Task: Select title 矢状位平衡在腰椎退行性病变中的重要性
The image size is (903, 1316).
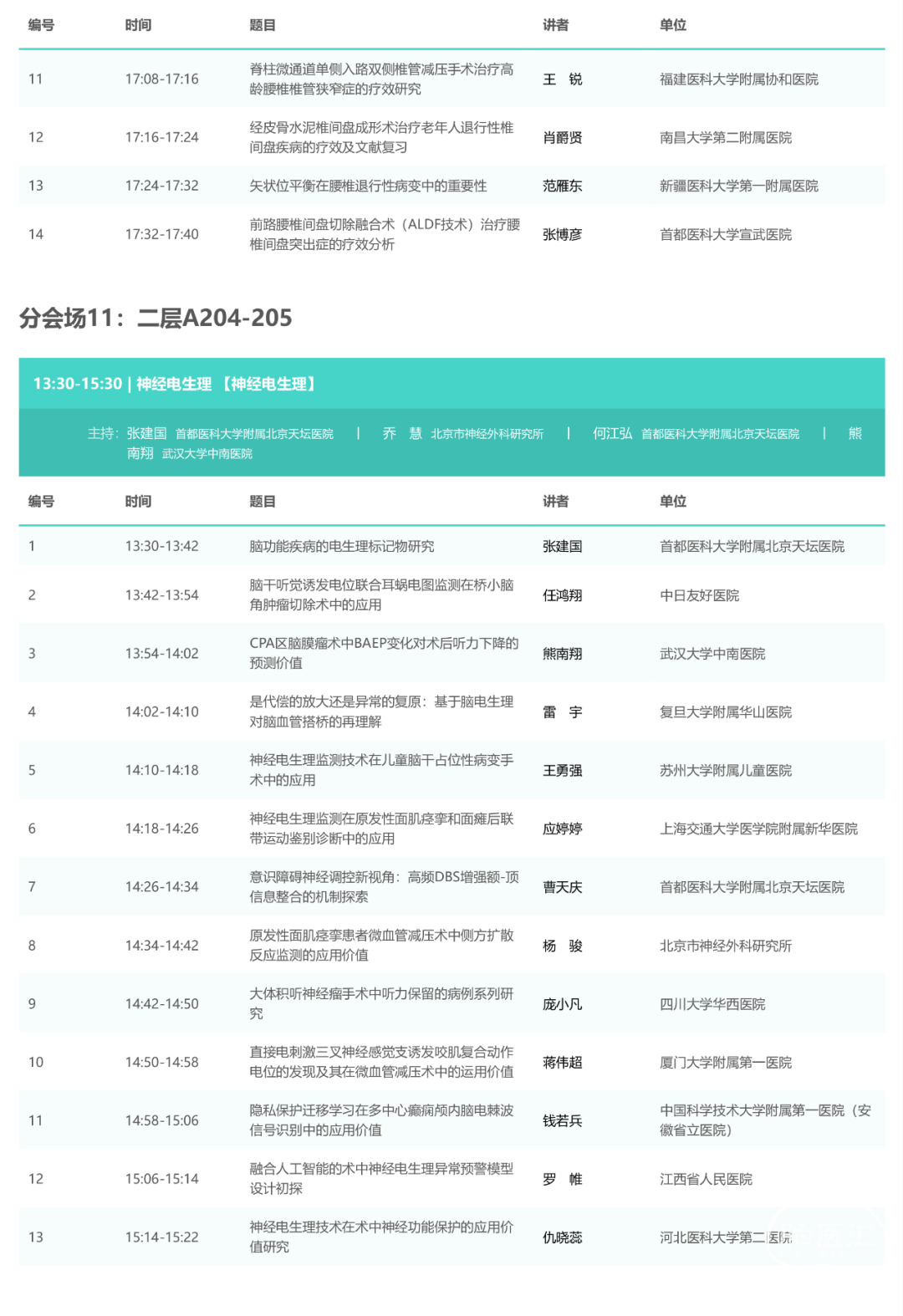Action: pos(368,186)
